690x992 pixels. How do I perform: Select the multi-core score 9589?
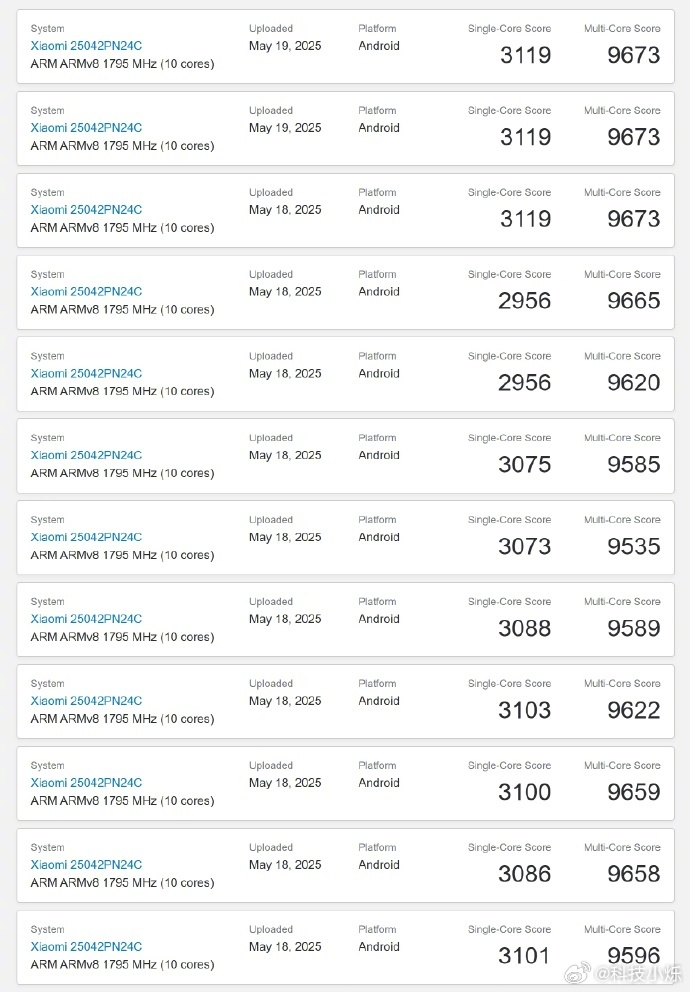click(x=634, y=628)
